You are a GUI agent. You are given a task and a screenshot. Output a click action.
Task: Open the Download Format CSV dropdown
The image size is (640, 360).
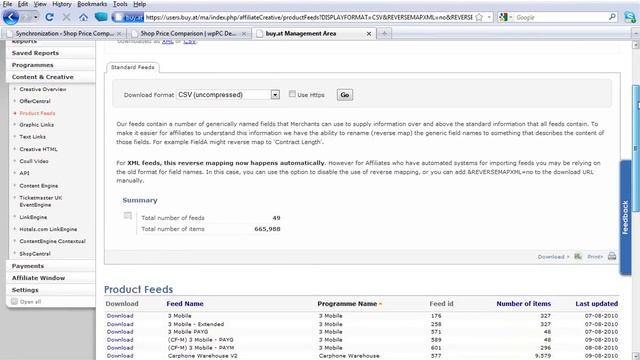(228, 95)
